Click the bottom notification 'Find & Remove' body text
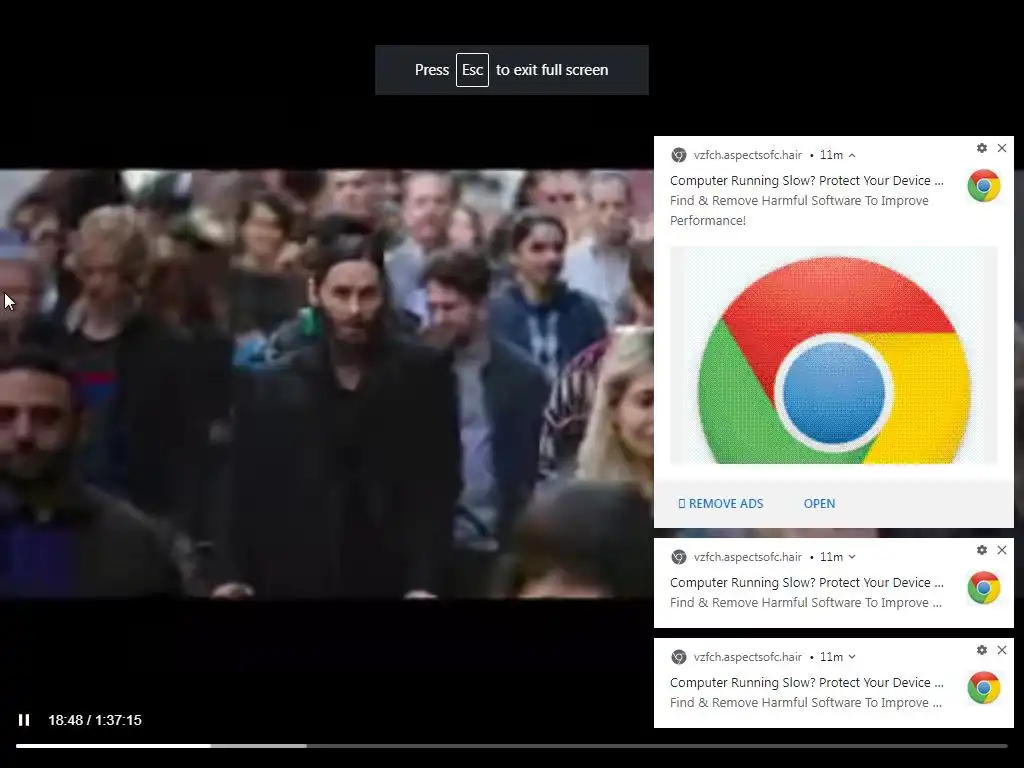 pos(806,703)
